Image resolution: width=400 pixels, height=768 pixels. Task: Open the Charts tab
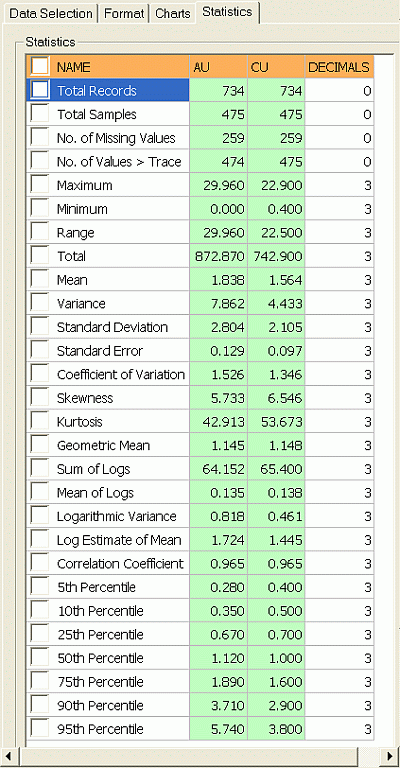tap(172, 14)
